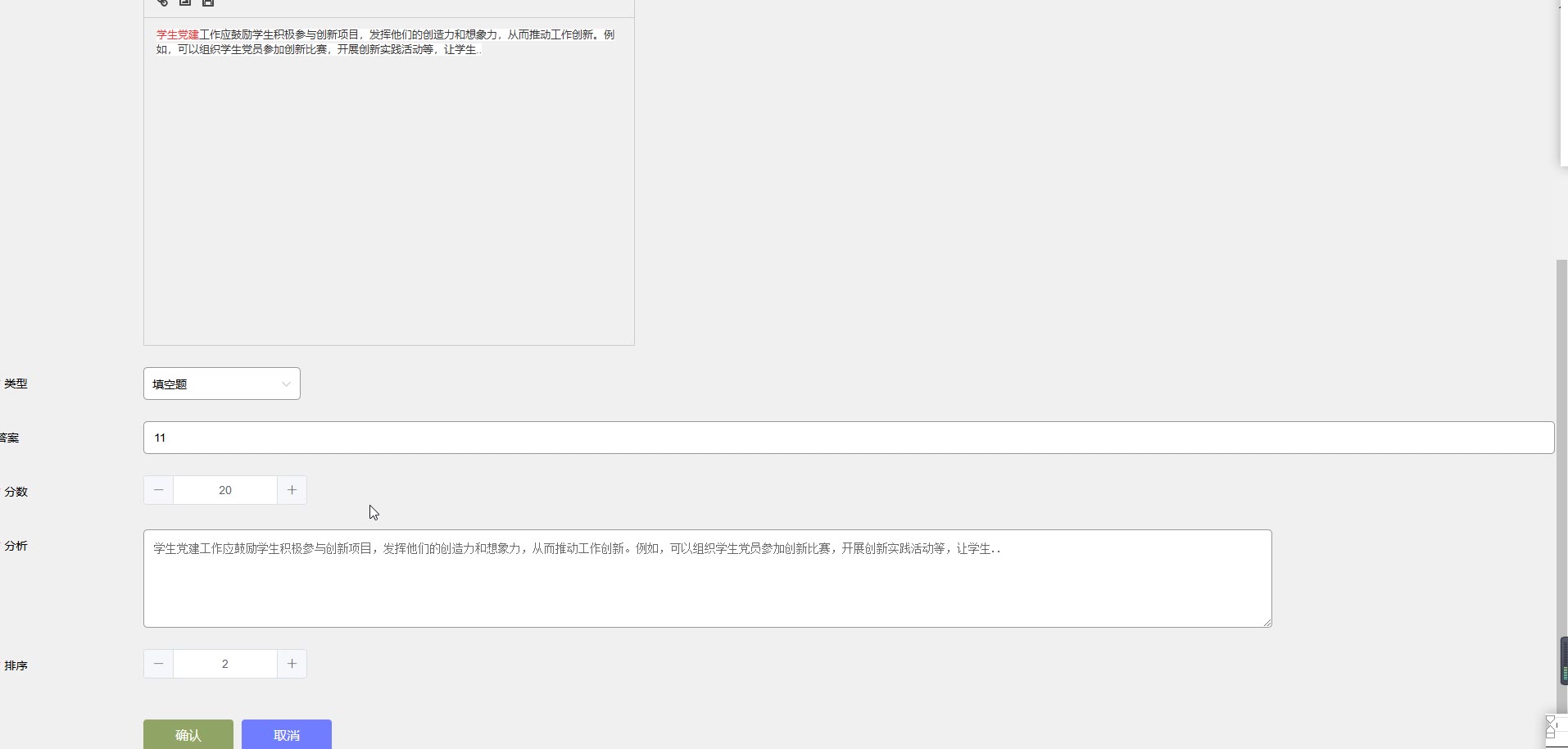Grab the 分析 textarea resize handle
1568x749 pixels.
tap(1267, 623)
